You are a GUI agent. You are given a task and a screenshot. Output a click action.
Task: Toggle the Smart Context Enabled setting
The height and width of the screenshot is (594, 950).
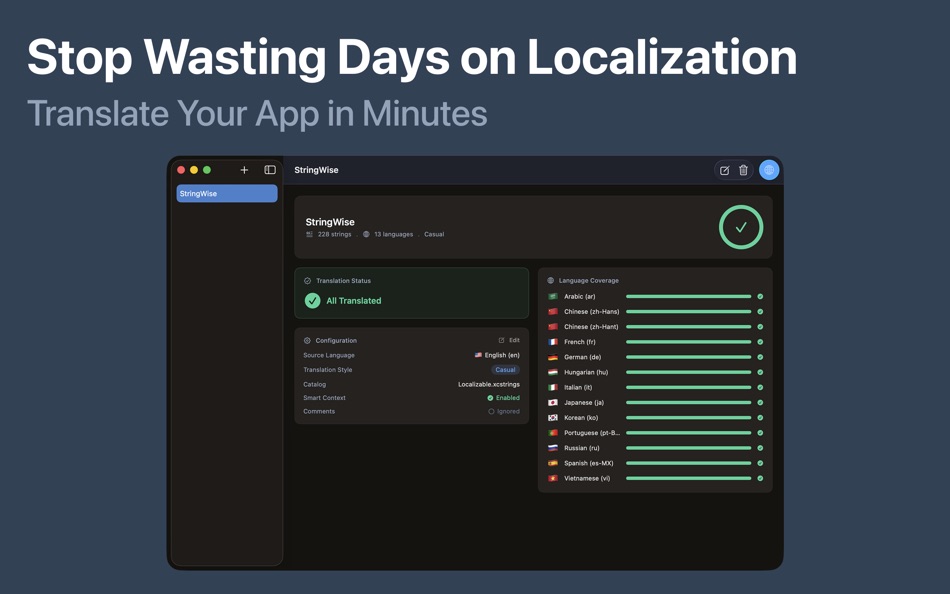[503, 397]
